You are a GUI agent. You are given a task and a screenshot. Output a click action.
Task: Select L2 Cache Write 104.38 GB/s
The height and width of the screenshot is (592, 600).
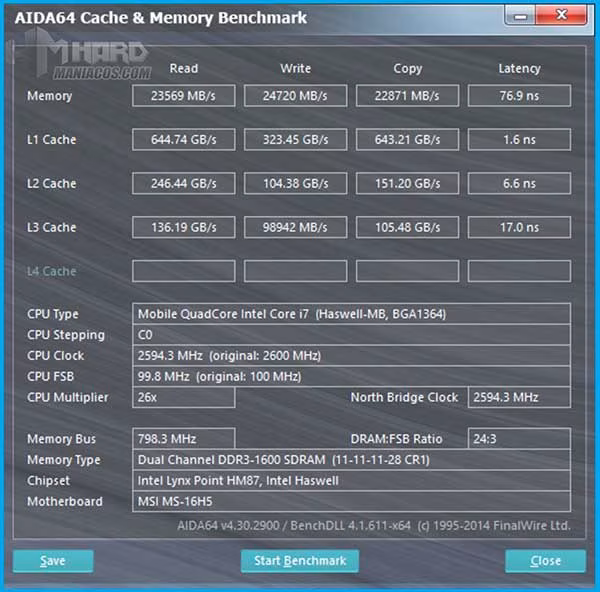(x=295, y=184)
